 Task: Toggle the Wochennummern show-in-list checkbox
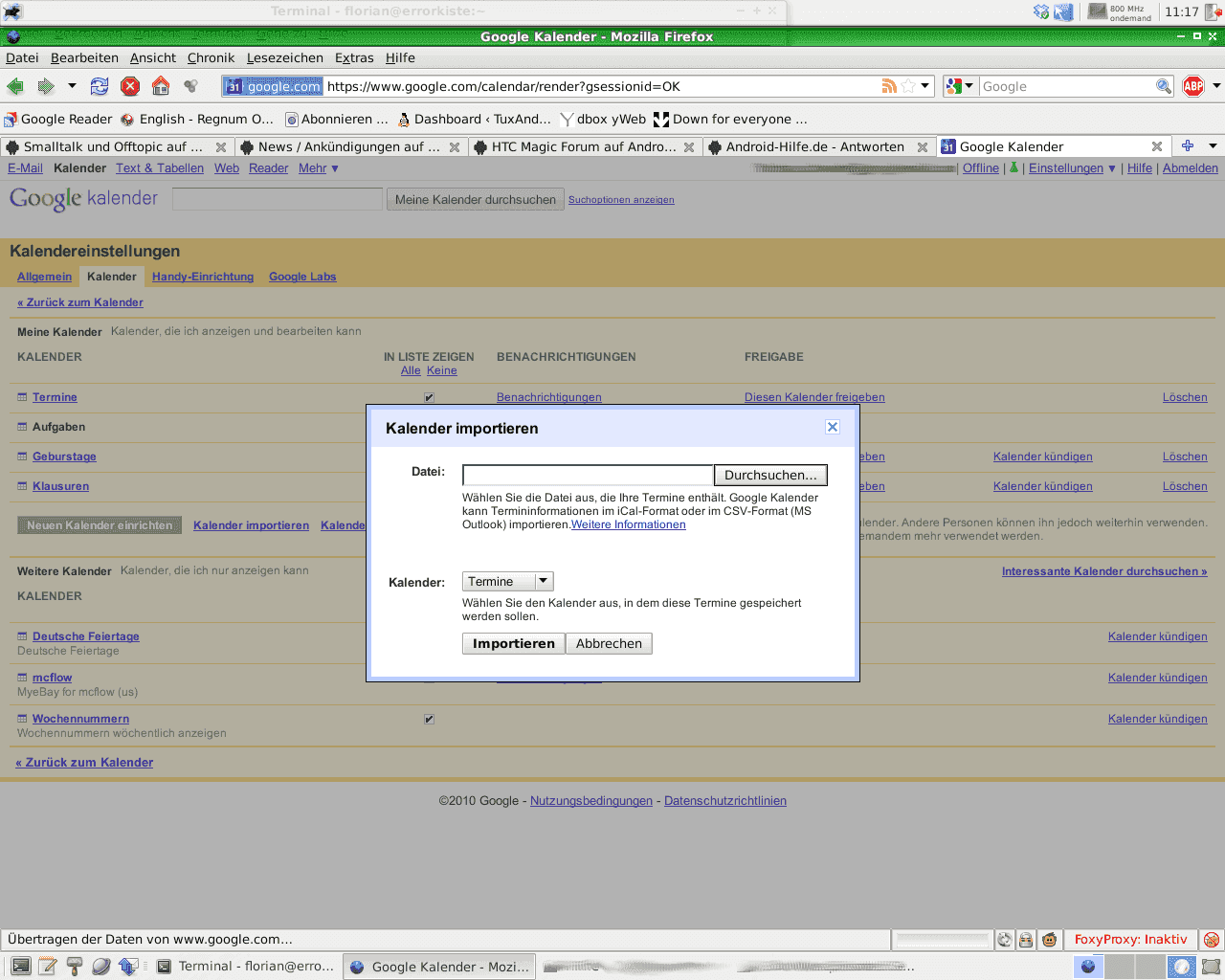430,719
